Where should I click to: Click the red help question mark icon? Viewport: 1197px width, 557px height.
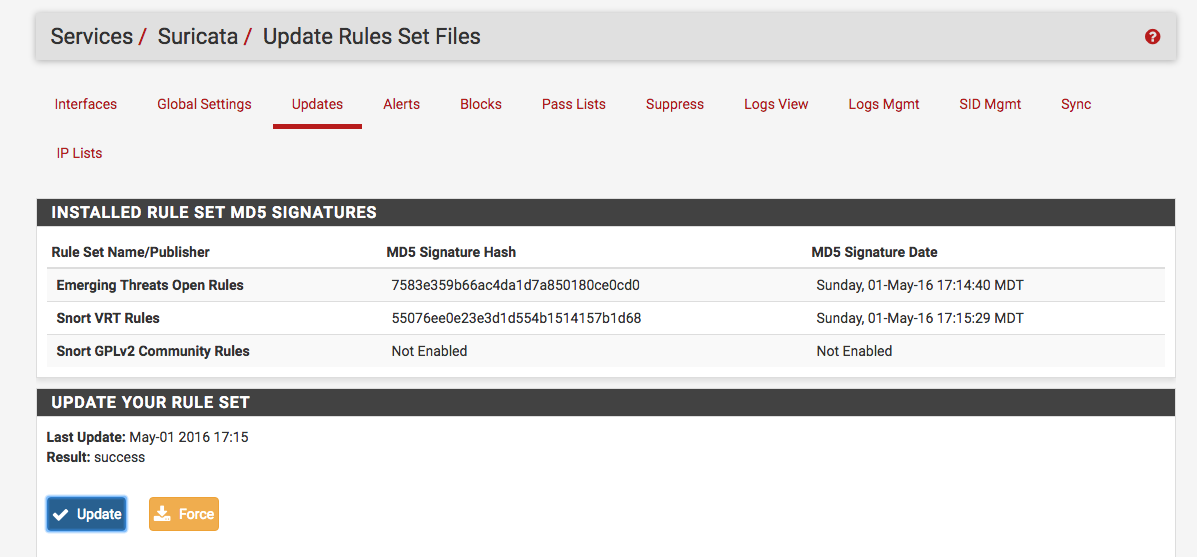(1152, 37)
